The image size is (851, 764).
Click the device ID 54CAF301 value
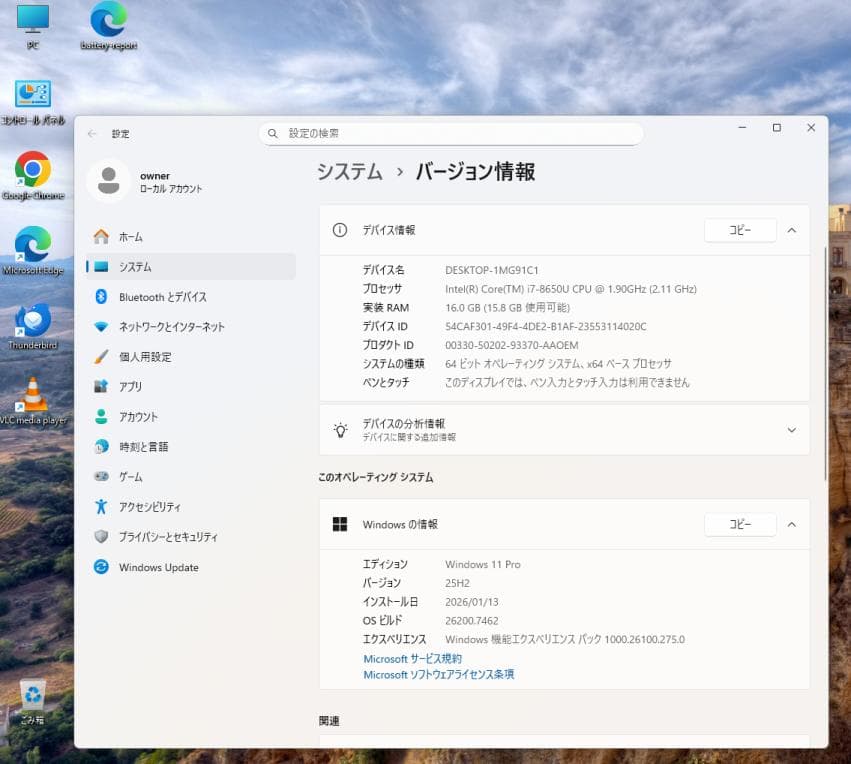pos(545,326)
